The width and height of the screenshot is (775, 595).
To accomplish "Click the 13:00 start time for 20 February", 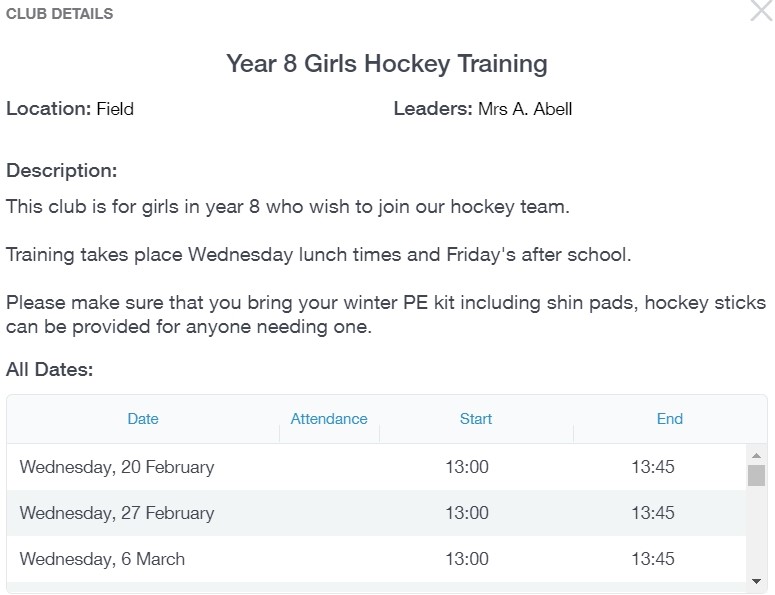I will tap(467, 467).
